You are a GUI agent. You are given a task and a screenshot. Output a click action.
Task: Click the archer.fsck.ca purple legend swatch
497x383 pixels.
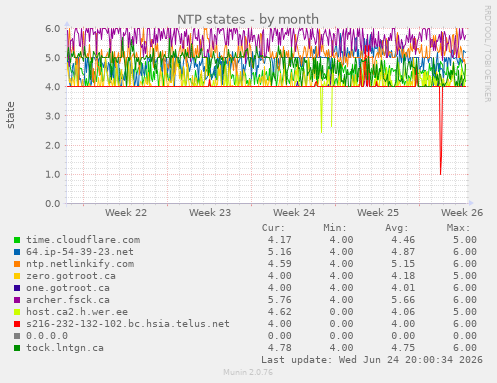point(17,300)
